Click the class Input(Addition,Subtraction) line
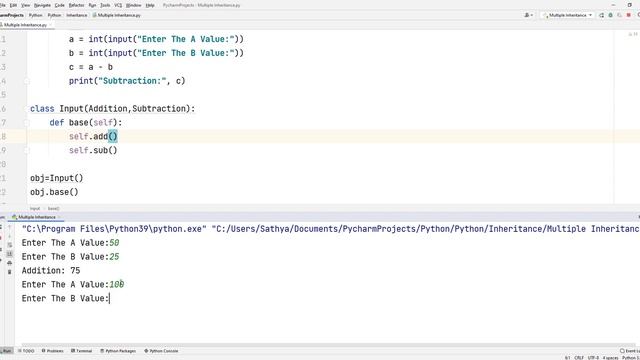 point(113,109)
